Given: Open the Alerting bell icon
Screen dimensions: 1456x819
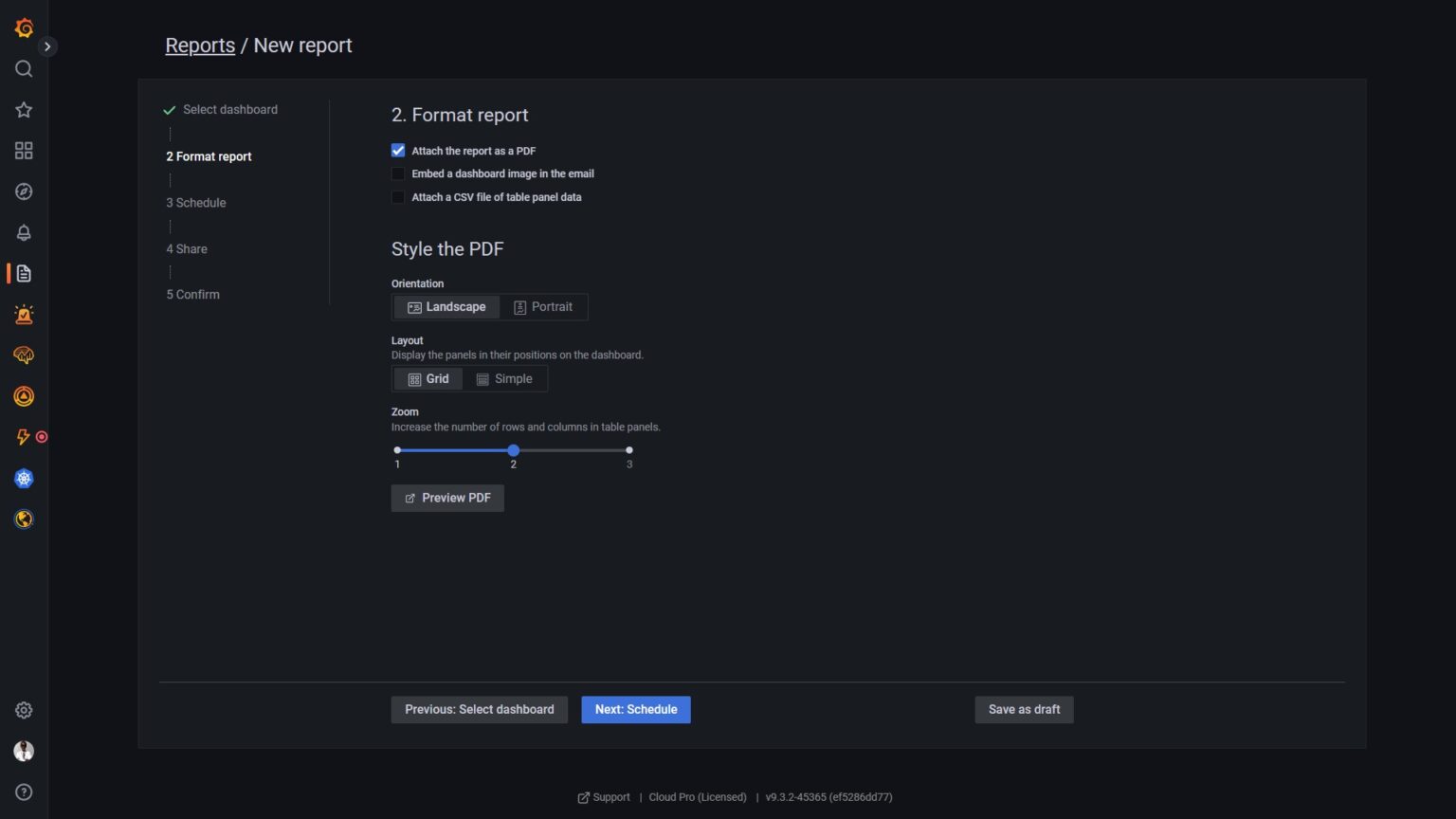Looking at the screenshot, I should pyautogui.click(x=23, y=232).
